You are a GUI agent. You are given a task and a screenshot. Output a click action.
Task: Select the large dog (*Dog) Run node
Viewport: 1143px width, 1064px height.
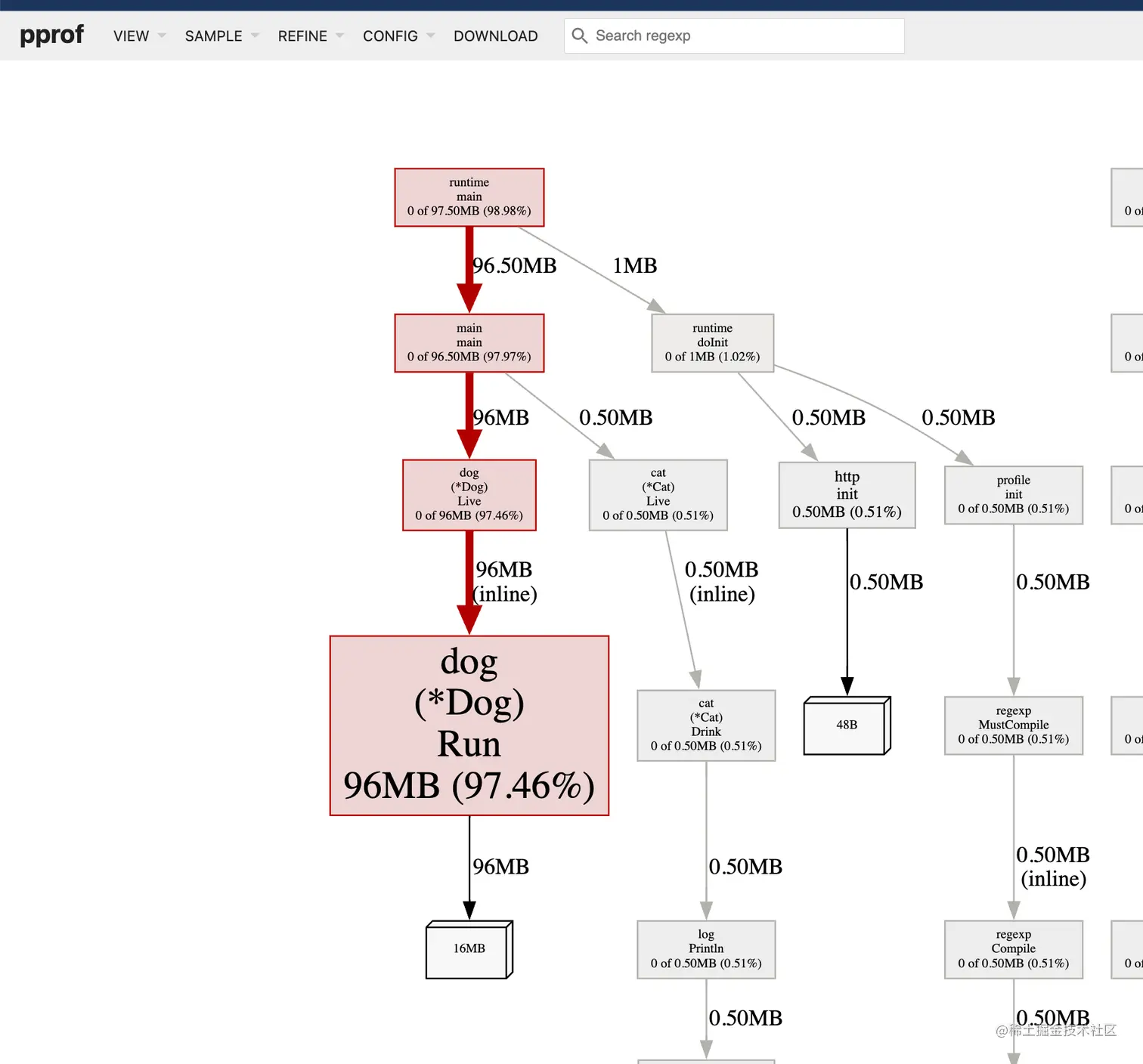click(x=469, y=725)
